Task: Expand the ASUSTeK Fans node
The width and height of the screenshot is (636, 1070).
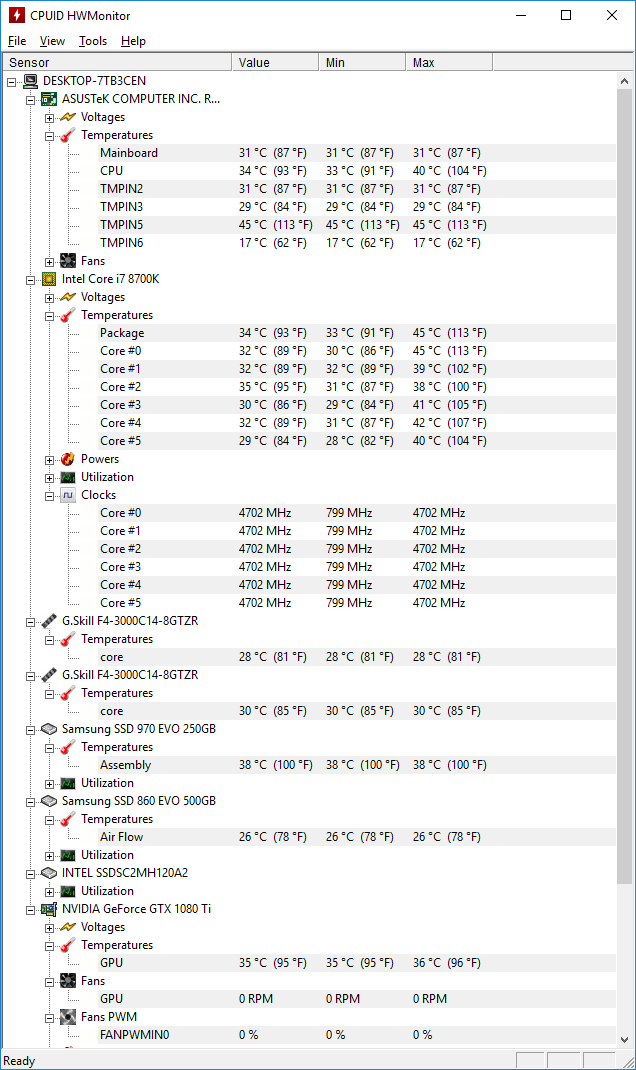Action: [x=50, y=263]
